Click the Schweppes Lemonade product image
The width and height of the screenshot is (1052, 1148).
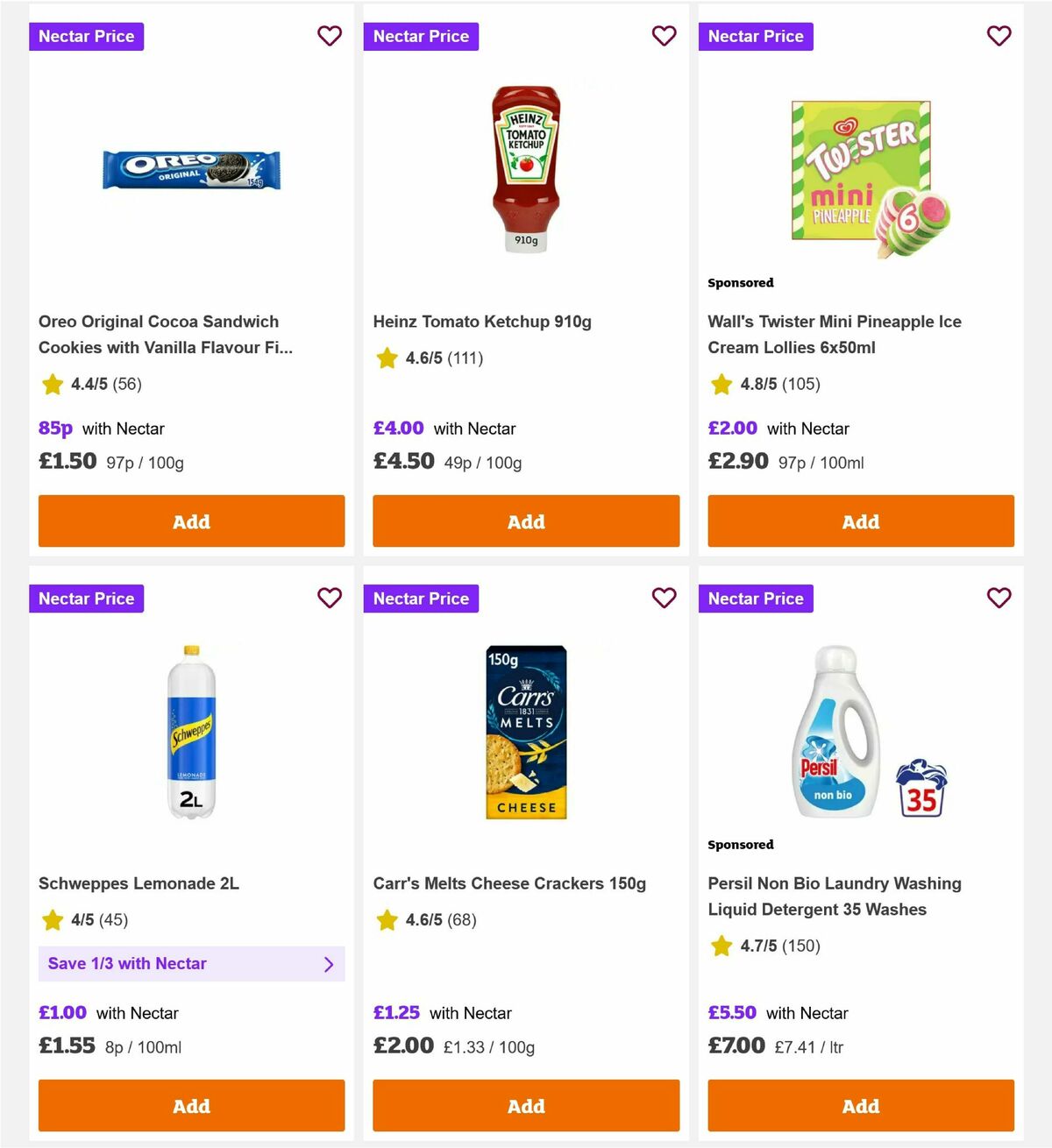191,736
